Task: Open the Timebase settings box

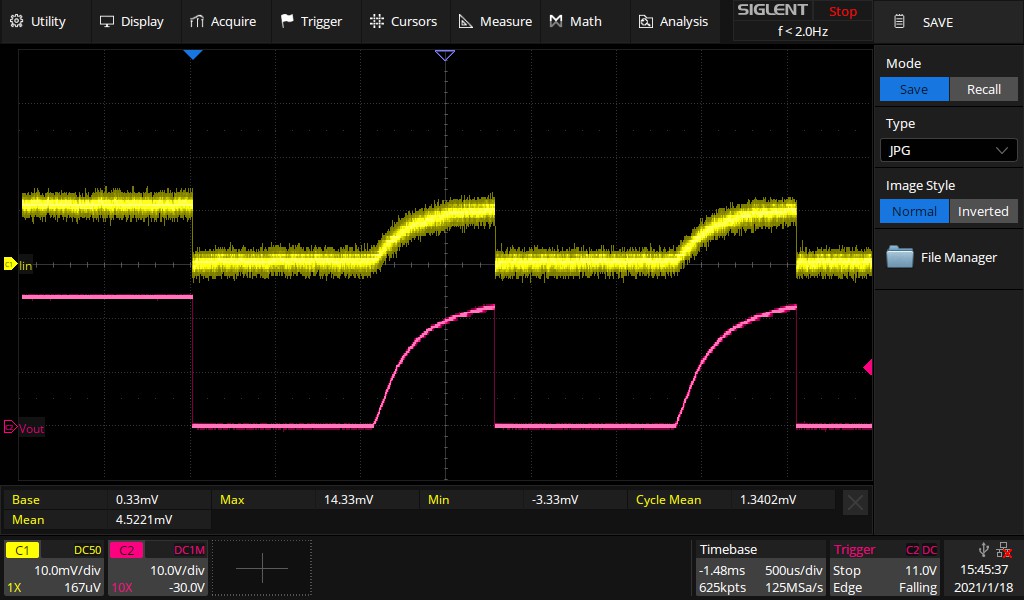Action: (x=760, y=569)
